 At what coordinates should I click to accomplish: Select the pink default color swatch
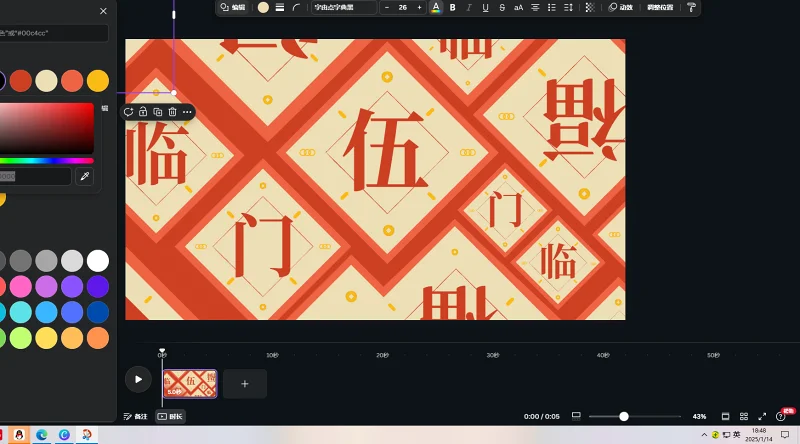tap(21, 286)
